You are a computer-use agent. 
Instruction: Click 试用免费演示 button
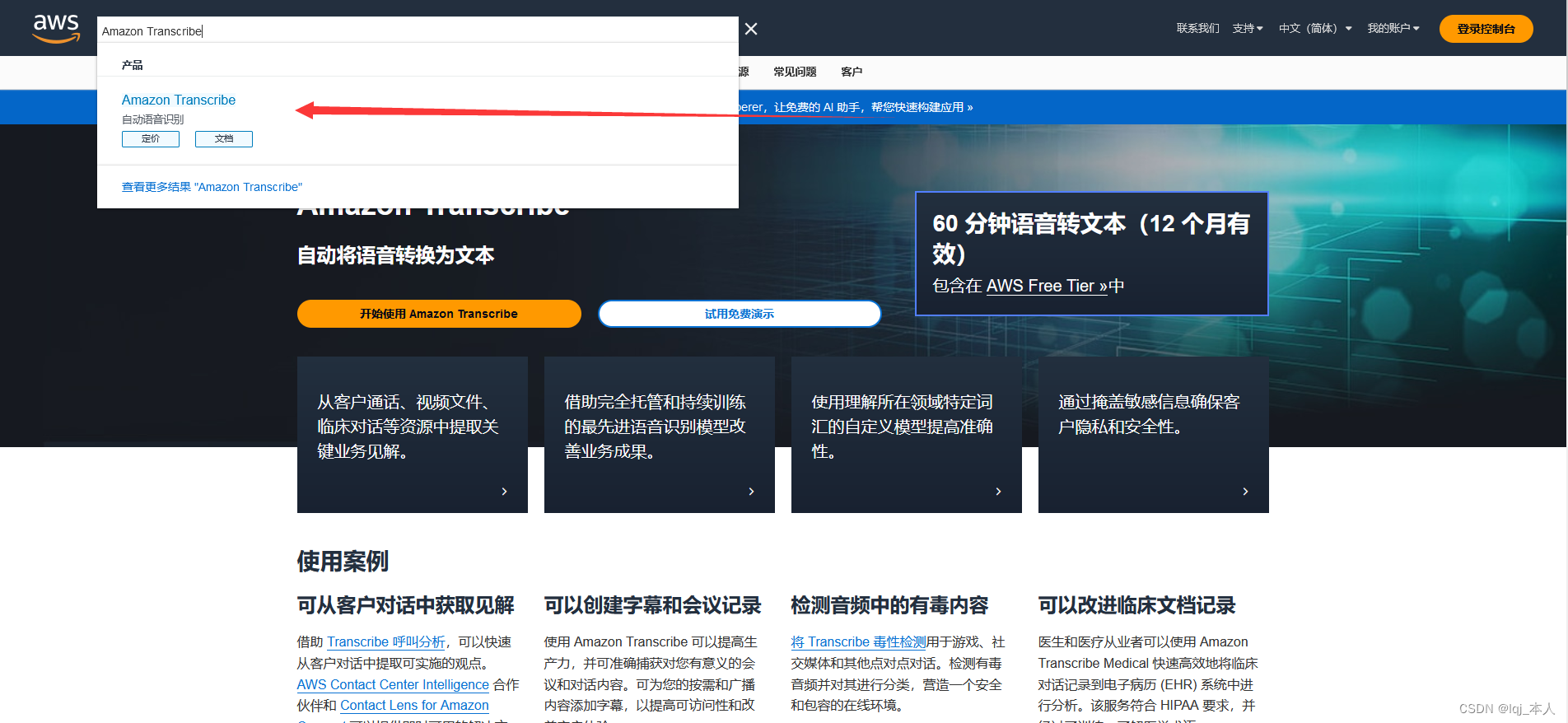pyautogui.click(x=740, y=314)
